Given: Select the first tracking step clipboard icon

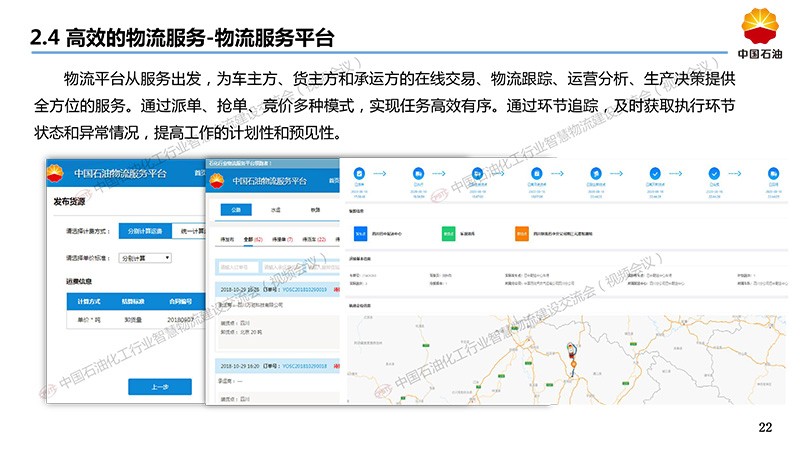Looking at the screenshot, I should [359, 173].
